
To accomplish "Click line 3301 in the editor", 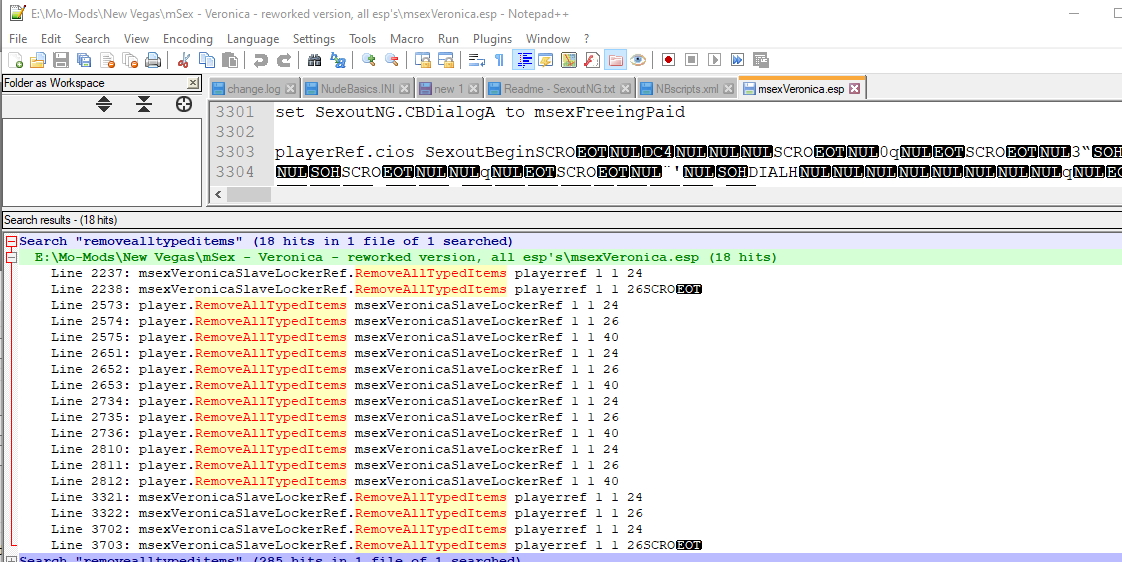I will pos(479,112).
